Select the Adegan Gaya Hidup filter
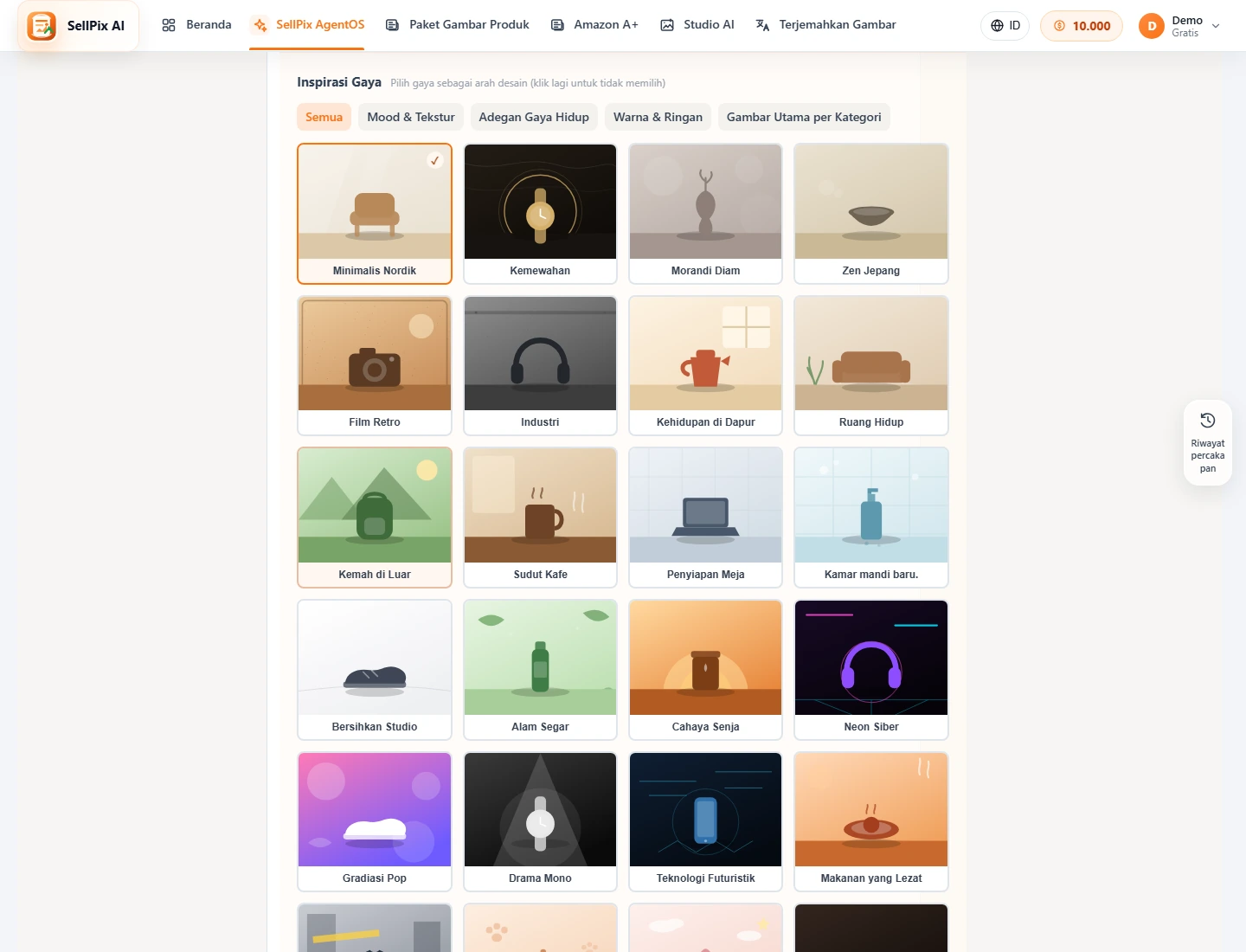Viewport: 1246px width, 952px height. click(534, 117)
